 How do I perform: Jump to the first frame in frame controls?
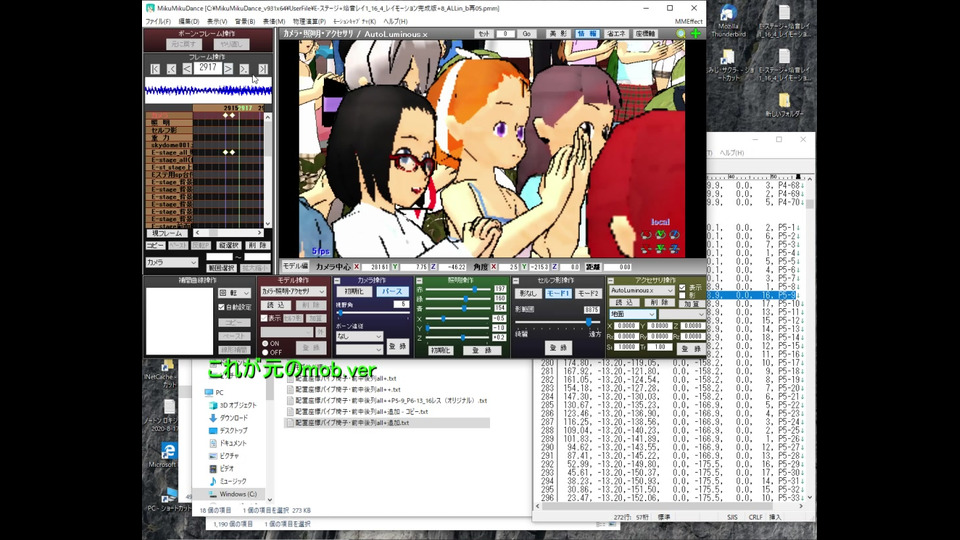point(155,69)
